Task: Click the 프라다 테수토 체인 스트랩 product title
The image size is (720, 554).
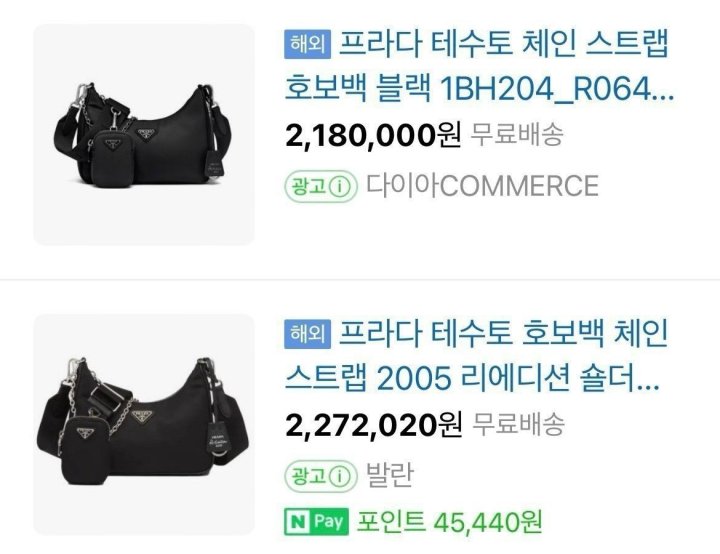Action: point(504,45)
